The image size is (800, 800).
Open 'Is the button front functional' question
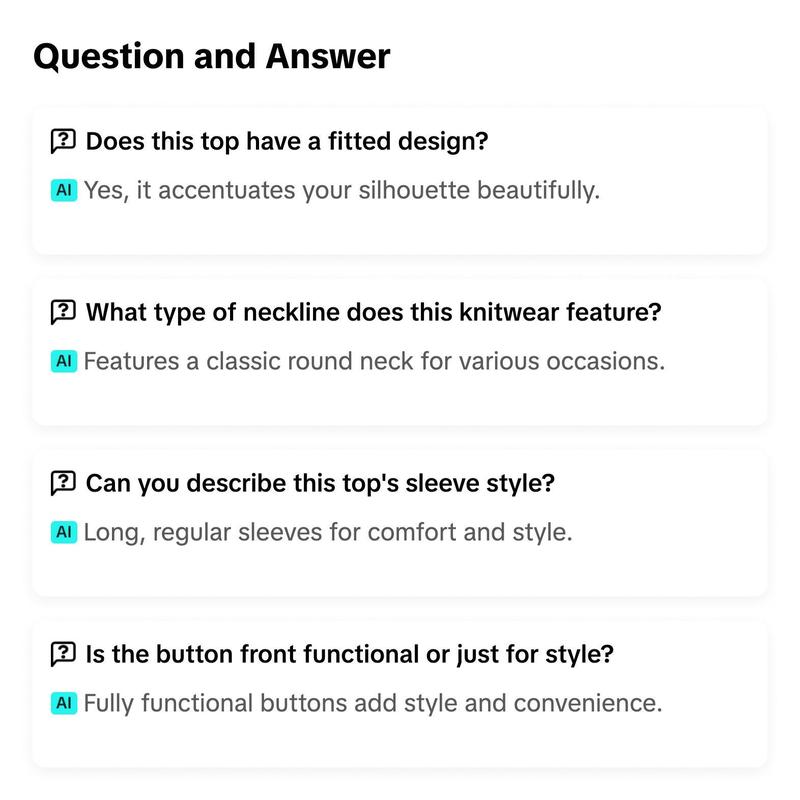[349, 654]
